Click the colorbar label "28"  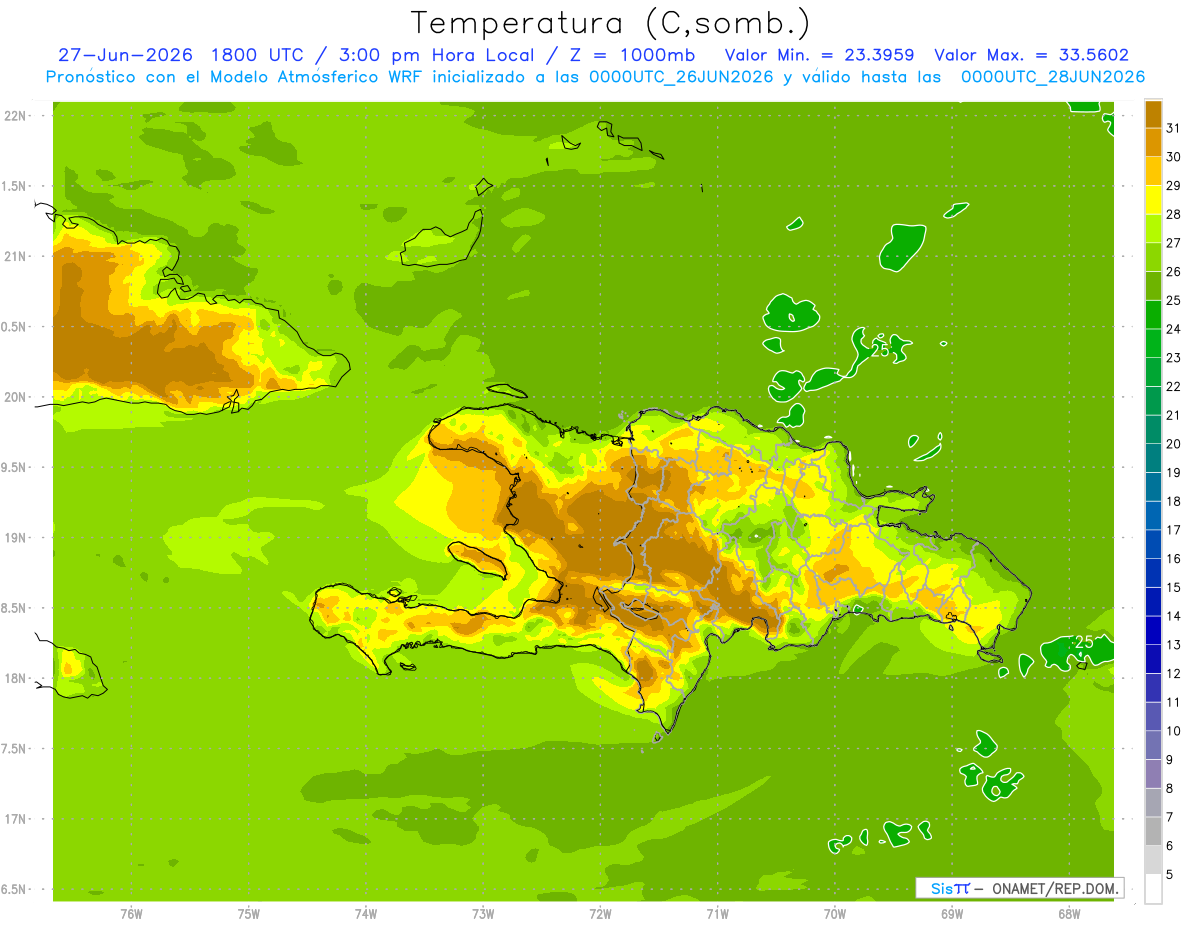coord(1173,214)
